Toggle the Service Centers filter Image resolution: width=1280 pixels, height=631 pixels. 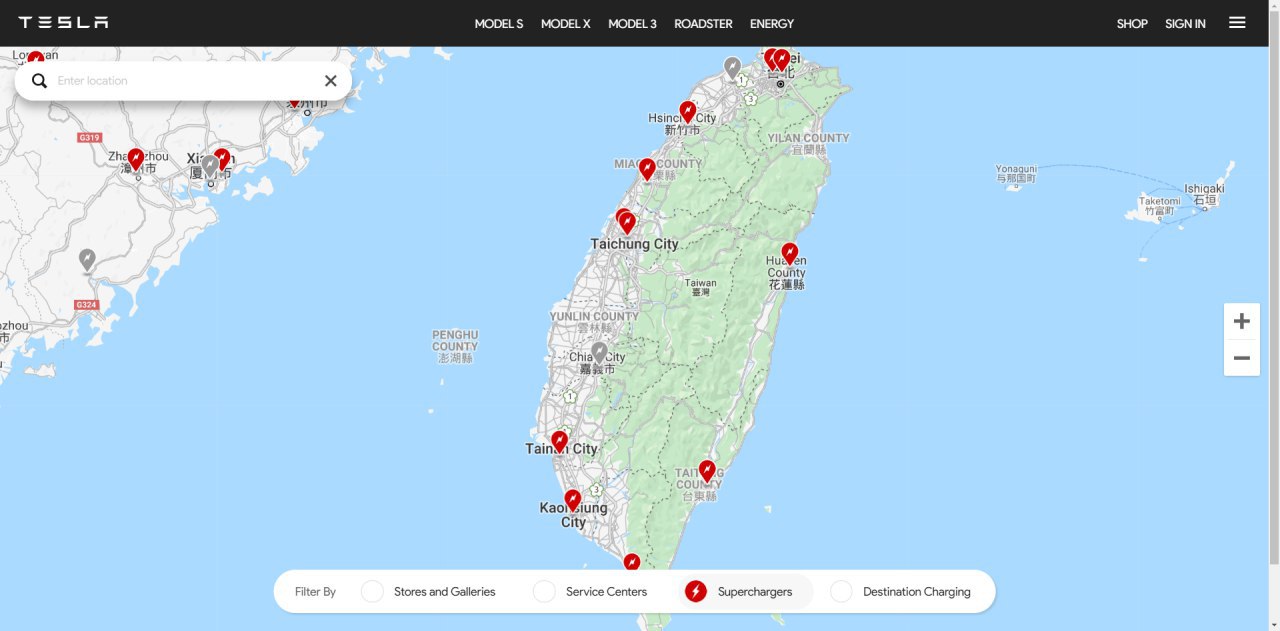544,592
